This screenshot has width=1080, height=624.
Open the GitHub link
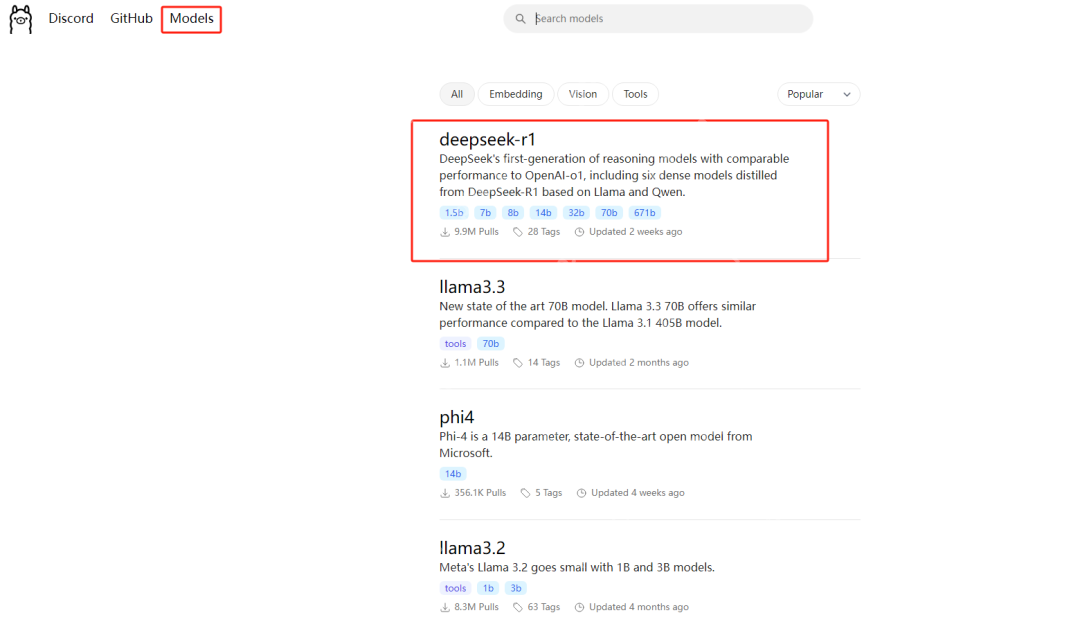pyautogui.click(x=132, y=19)
